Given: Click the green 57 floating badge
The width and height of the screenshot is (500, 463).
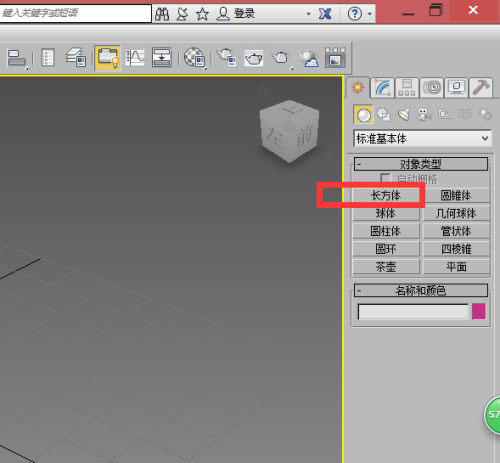Looking at the screenshot, I should [493, 415].
